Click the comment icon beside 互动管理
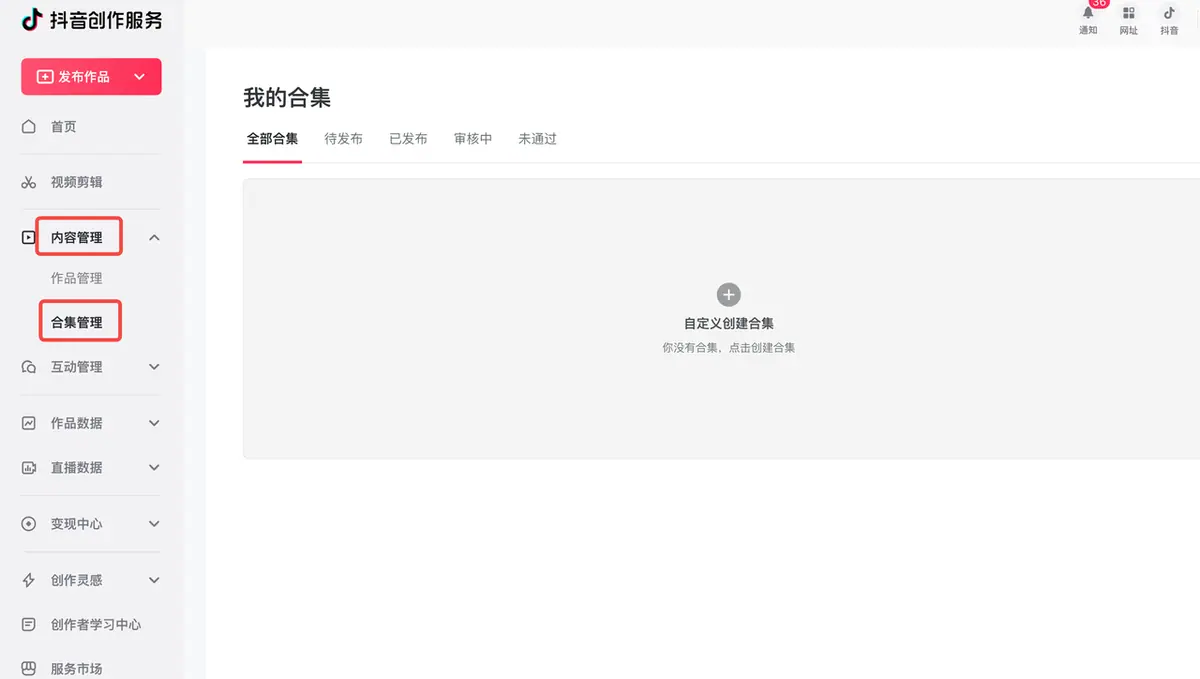Viewport: 1200px width, 679px height. 29,367
